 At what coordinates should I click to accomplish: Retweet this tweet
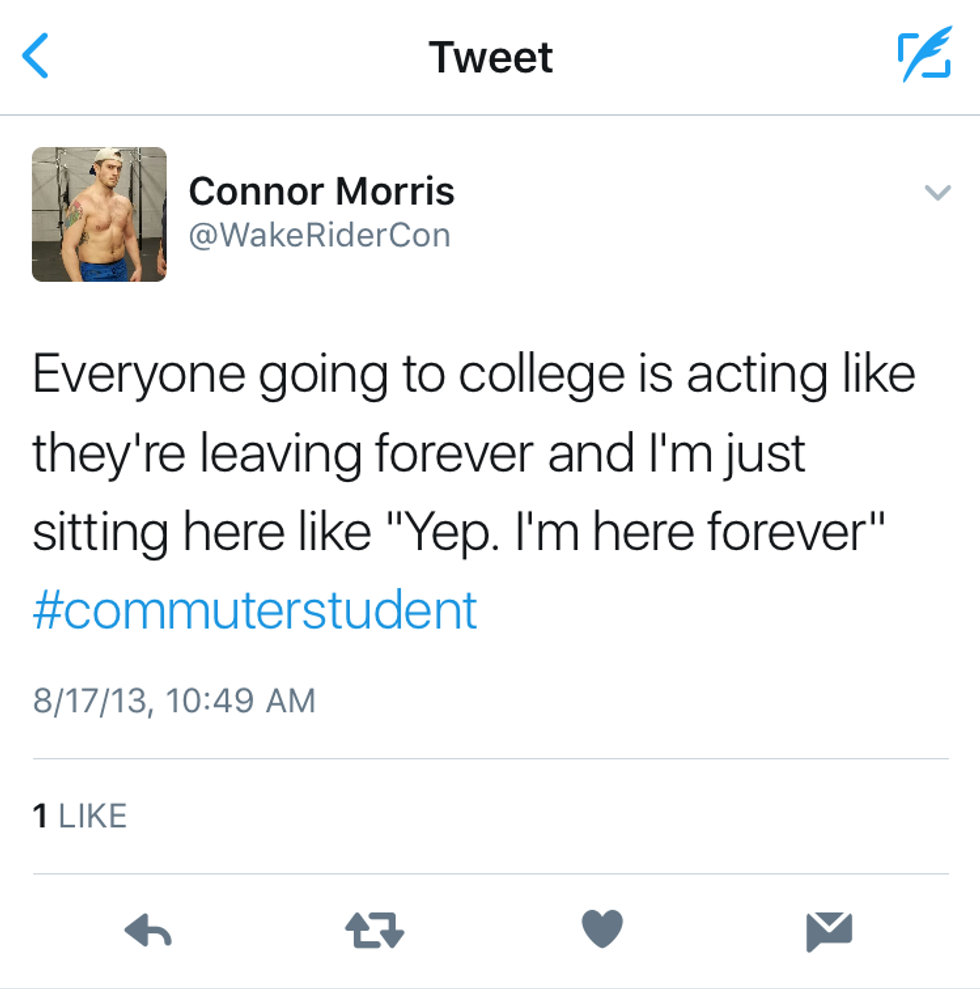(374, 932)
